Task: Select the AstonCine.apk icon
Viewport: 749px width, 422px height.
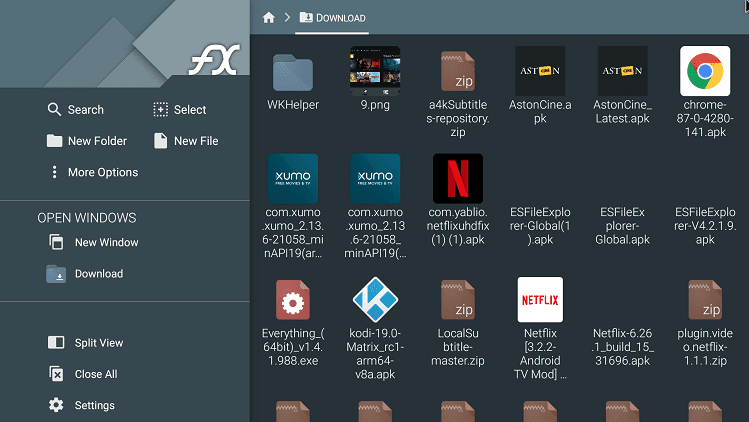Action: pyautogui.click(x=540, y=71)
